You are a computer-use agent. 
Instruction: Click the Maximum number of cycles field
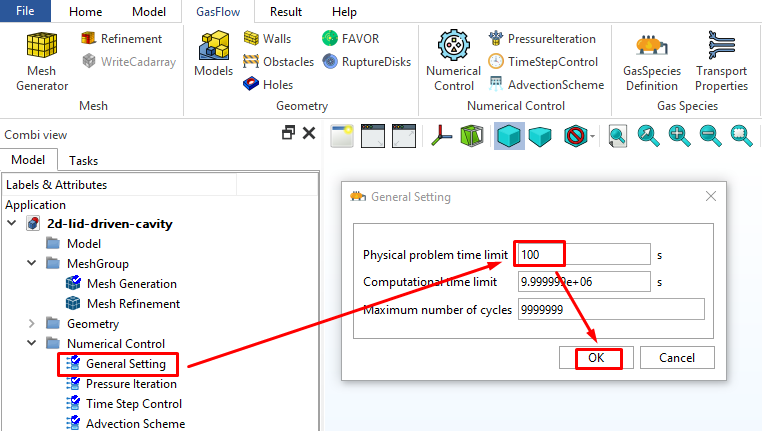tap(610, 309)
